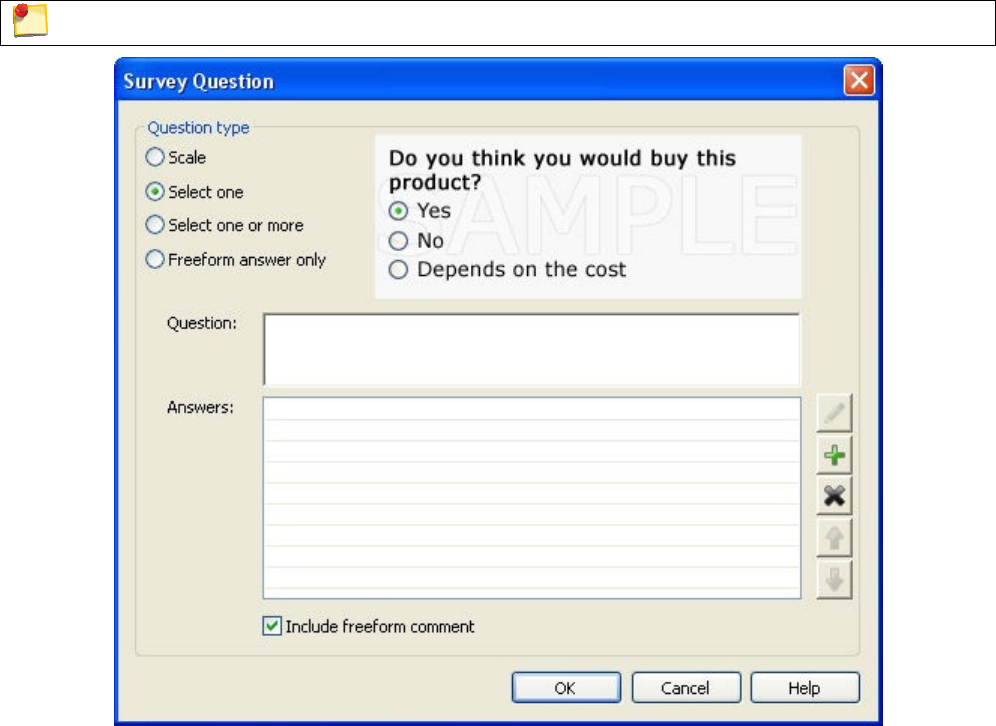This screenshot has height=726, width=996.
Task: Move the answer down with the down arrow
Action: pyautogui.click(x=834, y=581)
